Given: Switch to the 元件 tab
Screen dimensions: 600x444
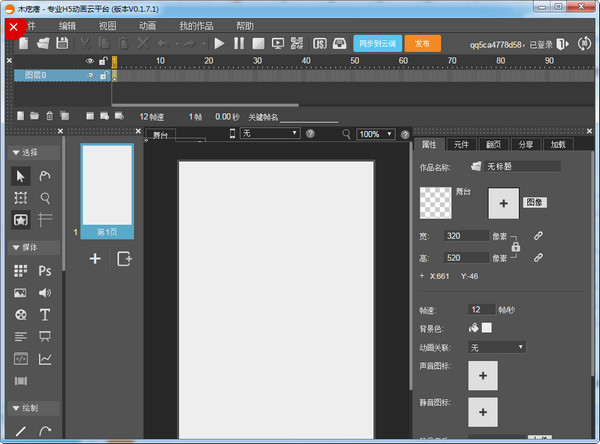Looking at the screenshot, I should point(461,145).
